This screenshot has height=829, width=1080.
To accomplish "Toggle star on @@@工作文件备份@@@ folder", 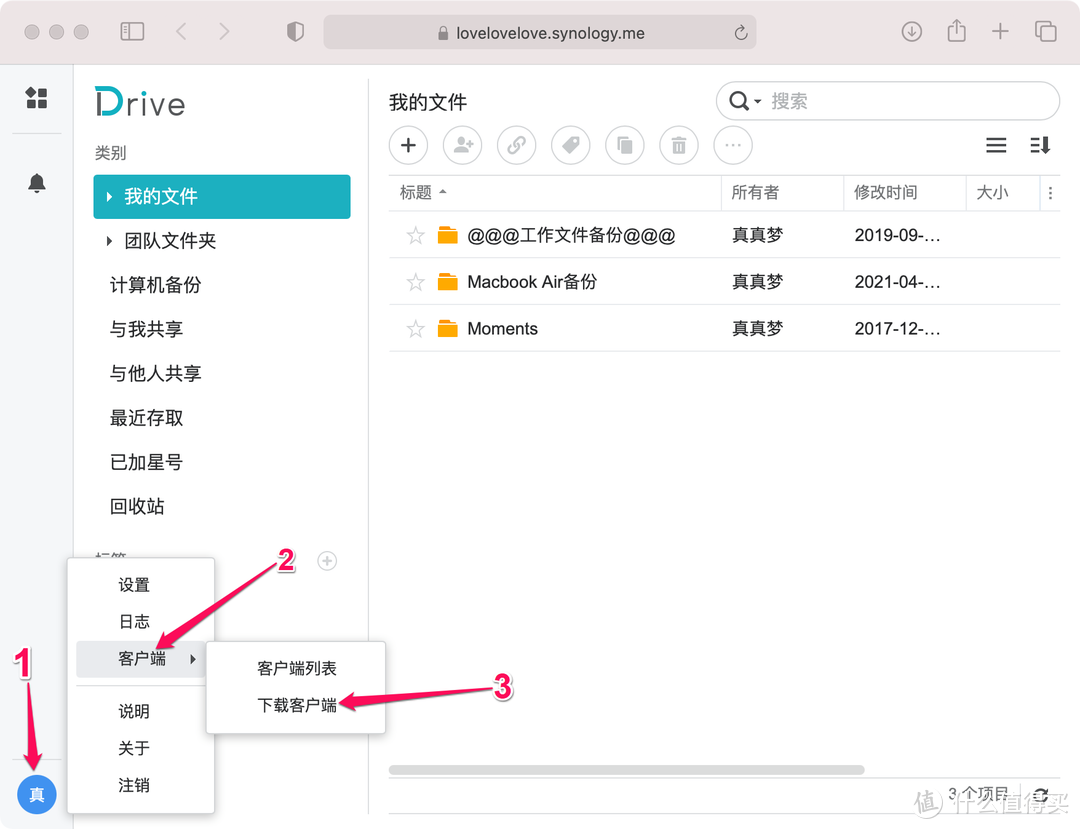I will [x=416, y=236].
